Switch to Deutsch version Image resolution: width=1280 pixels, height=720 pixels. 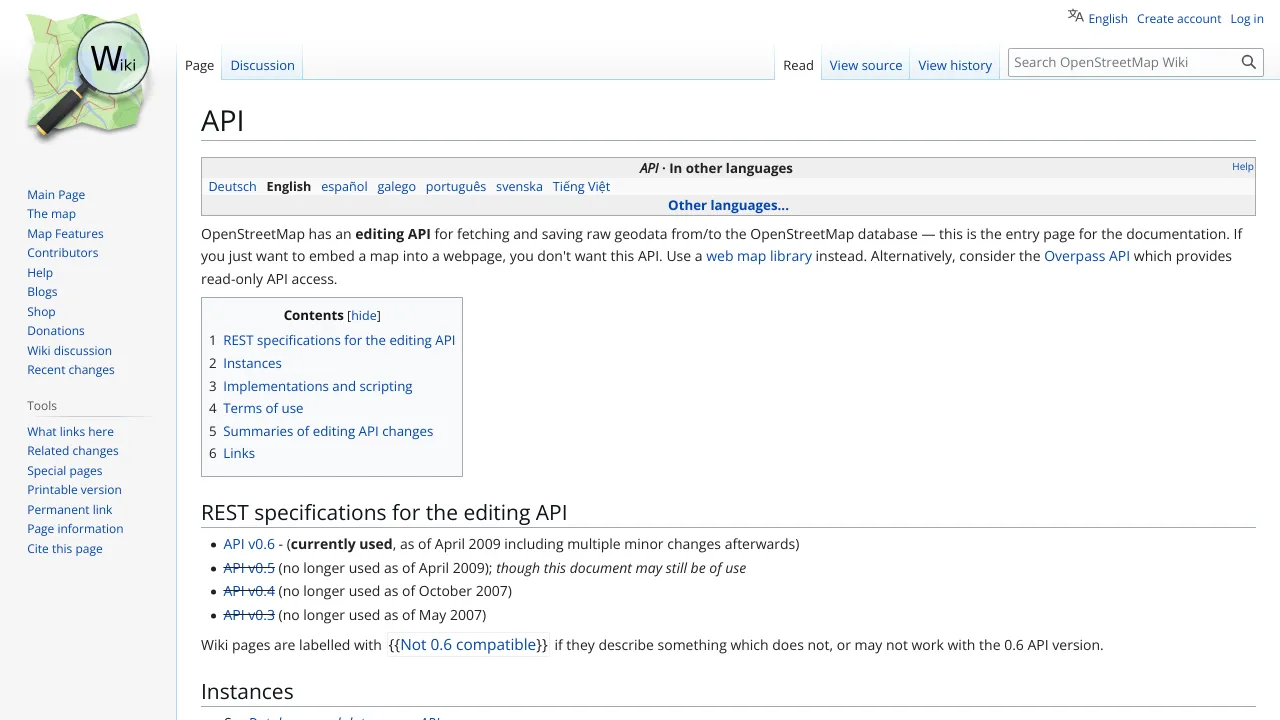coord(232,186)
